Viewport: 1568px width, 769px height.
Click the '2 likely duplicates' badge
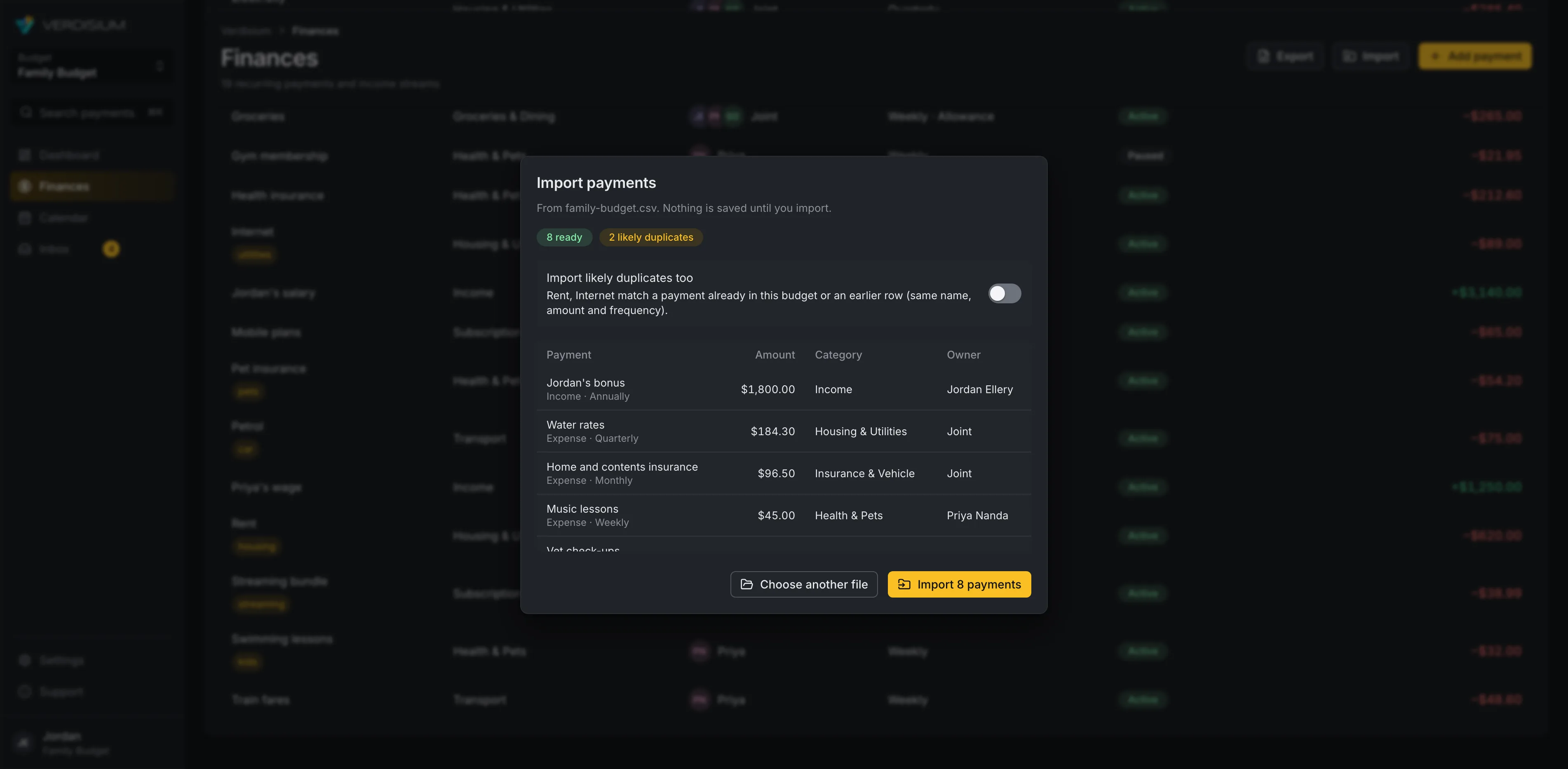651,237
